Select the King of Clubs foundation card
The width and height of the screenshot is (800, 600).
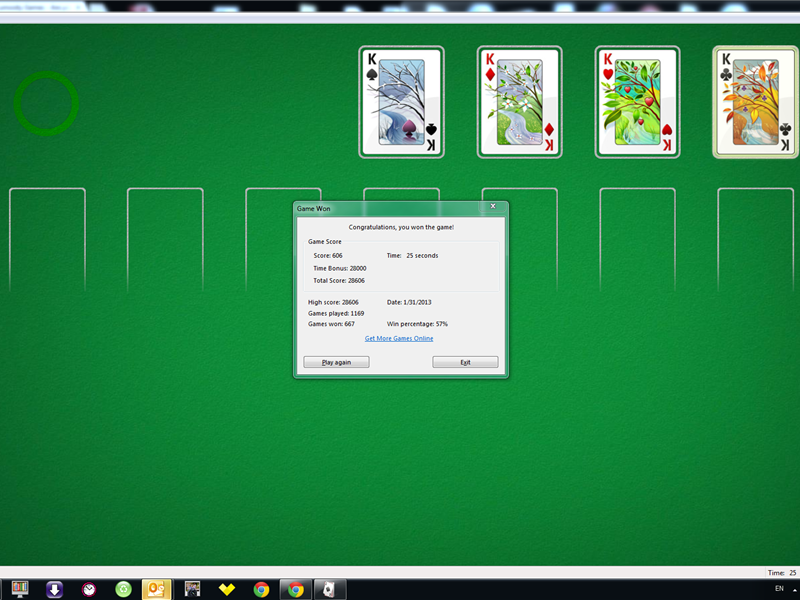[x=756, y=102]
